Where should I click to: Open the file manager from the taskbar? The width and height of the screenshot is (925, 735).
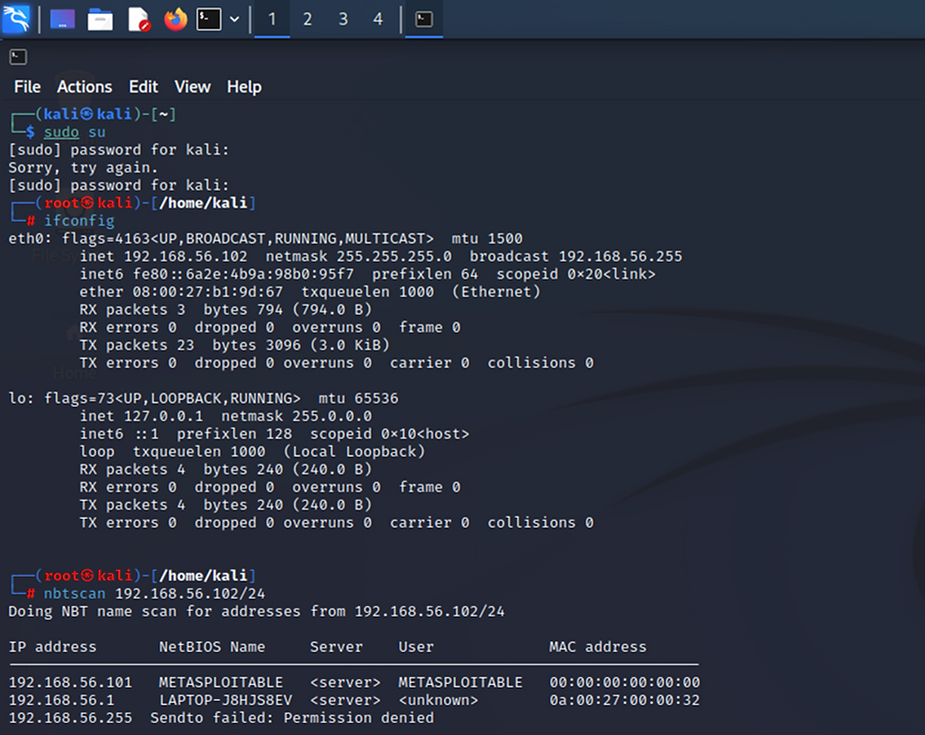(100, 18)
